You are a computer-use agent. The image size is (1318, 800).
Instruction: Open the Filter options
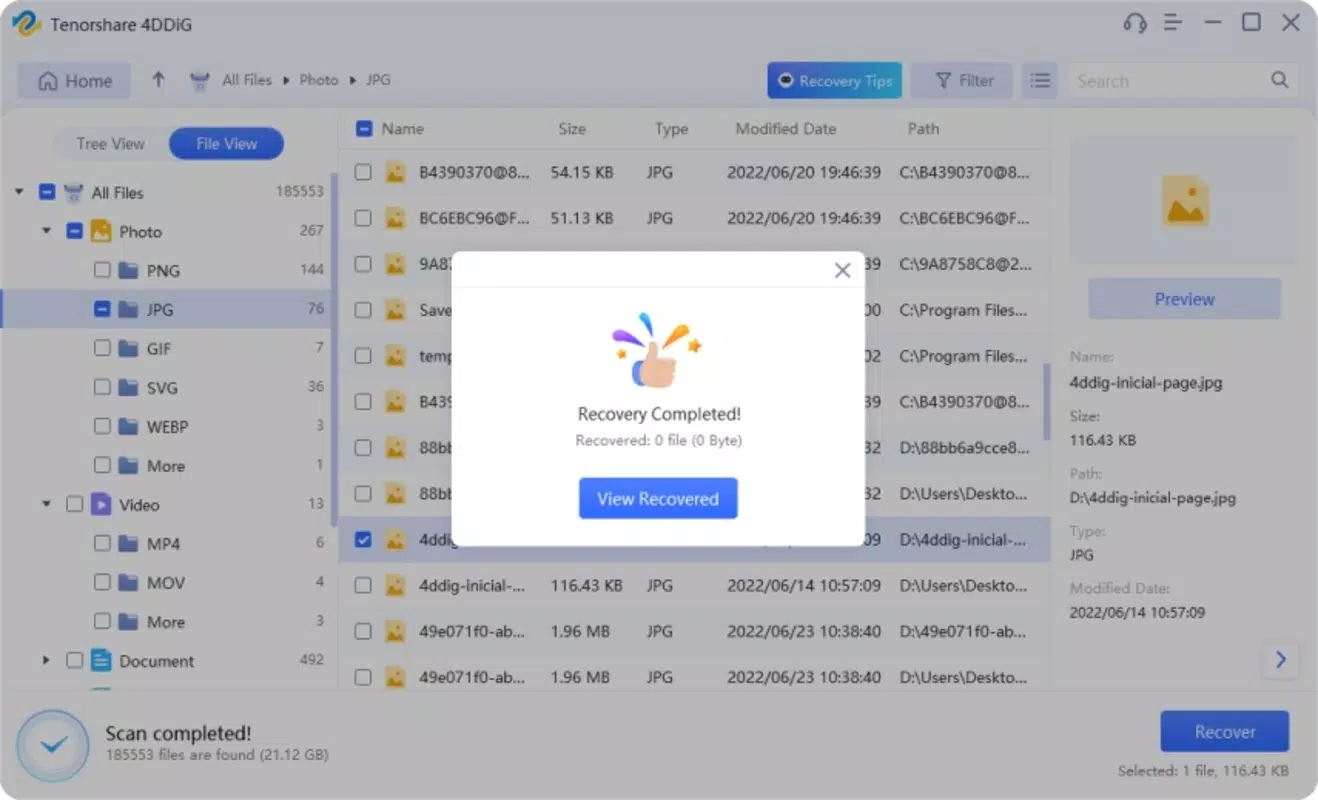point(961,80)
